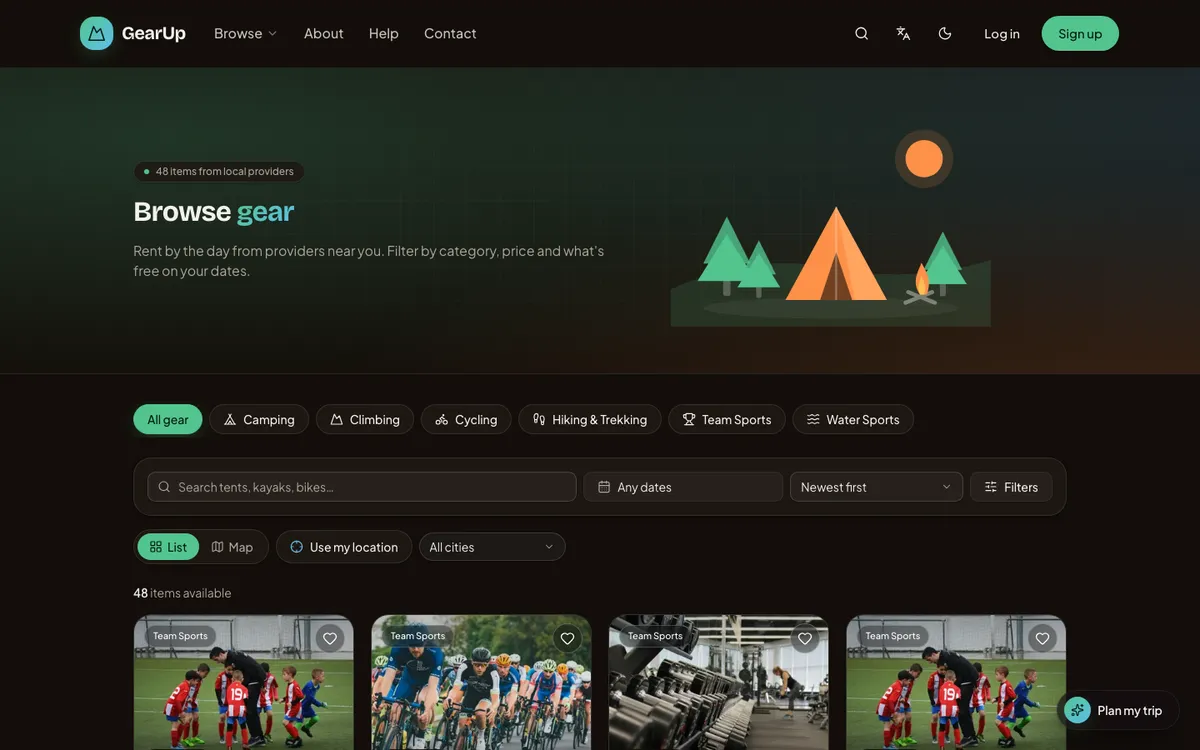Switch to List view

[168, 547]
